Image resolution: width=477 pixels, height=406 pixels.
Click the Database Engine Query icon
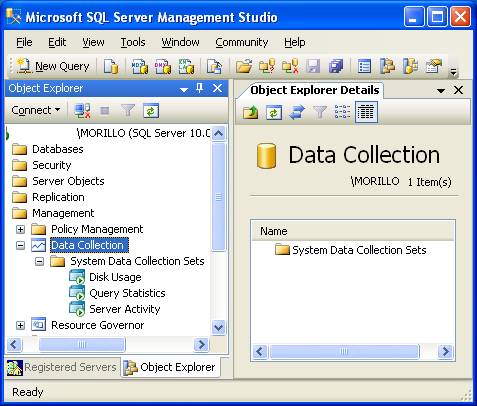pos(111,66)
